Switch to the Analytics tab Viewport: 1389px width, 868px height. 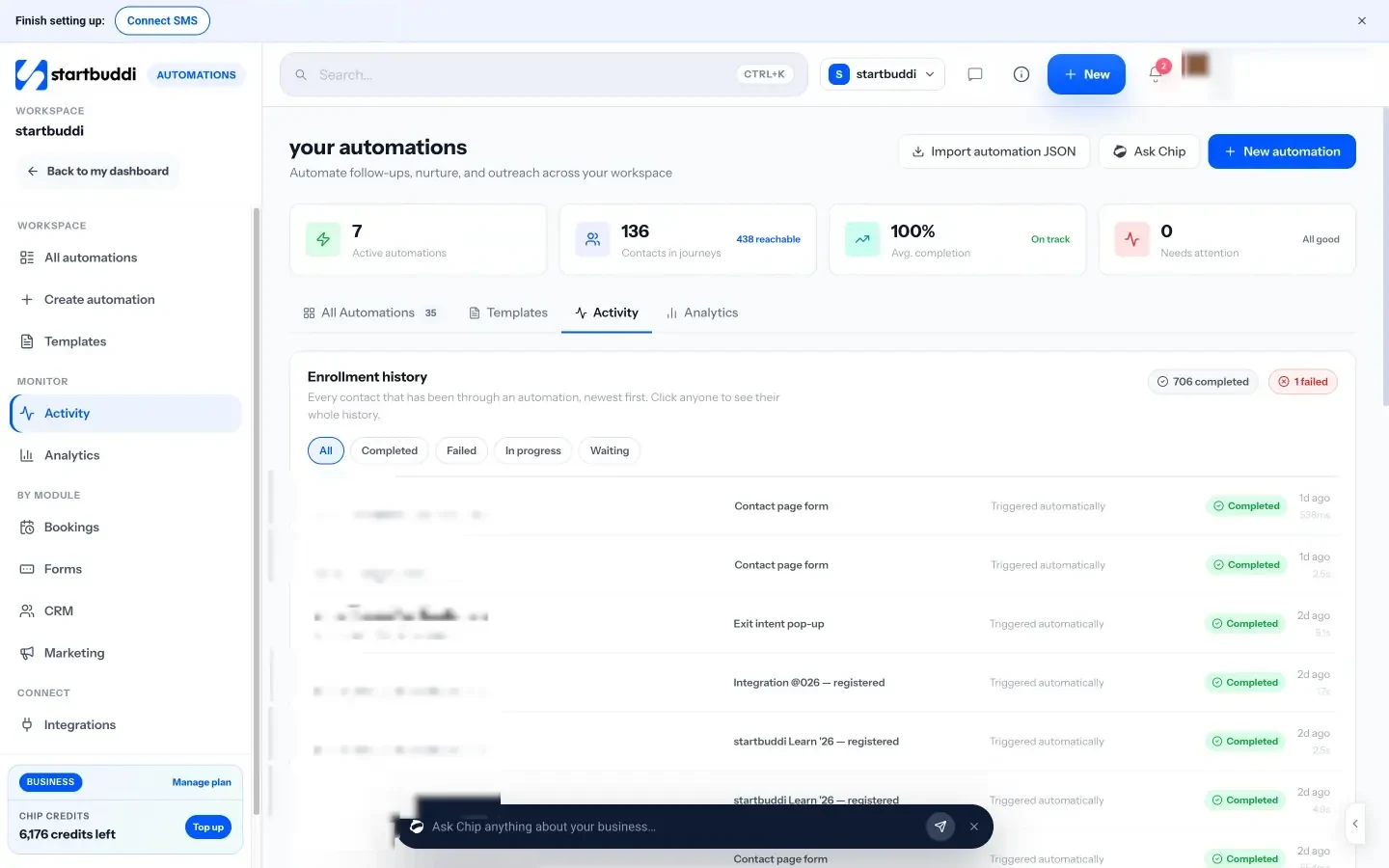[702, 312]
